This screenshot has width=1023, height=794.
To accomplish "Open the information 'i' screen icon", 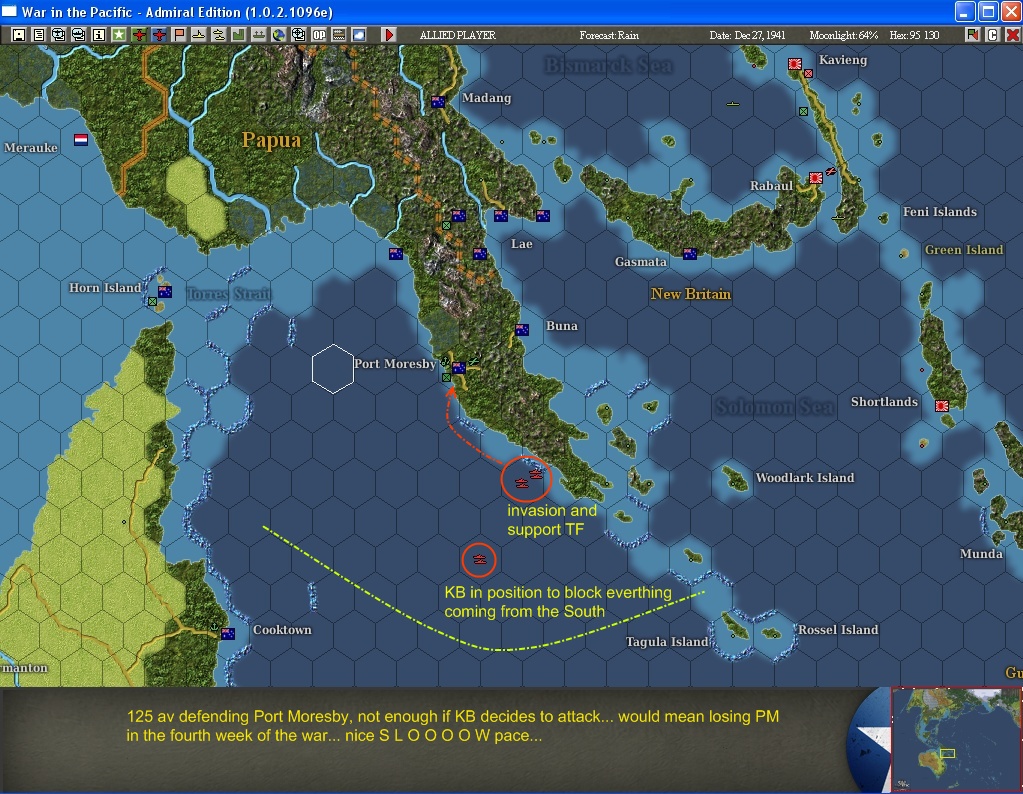I will click(x=99, y=35).
